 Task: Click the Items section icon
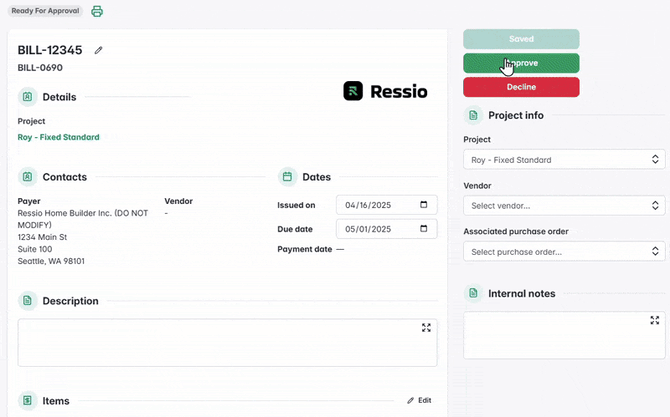click(x=27, y=400)
